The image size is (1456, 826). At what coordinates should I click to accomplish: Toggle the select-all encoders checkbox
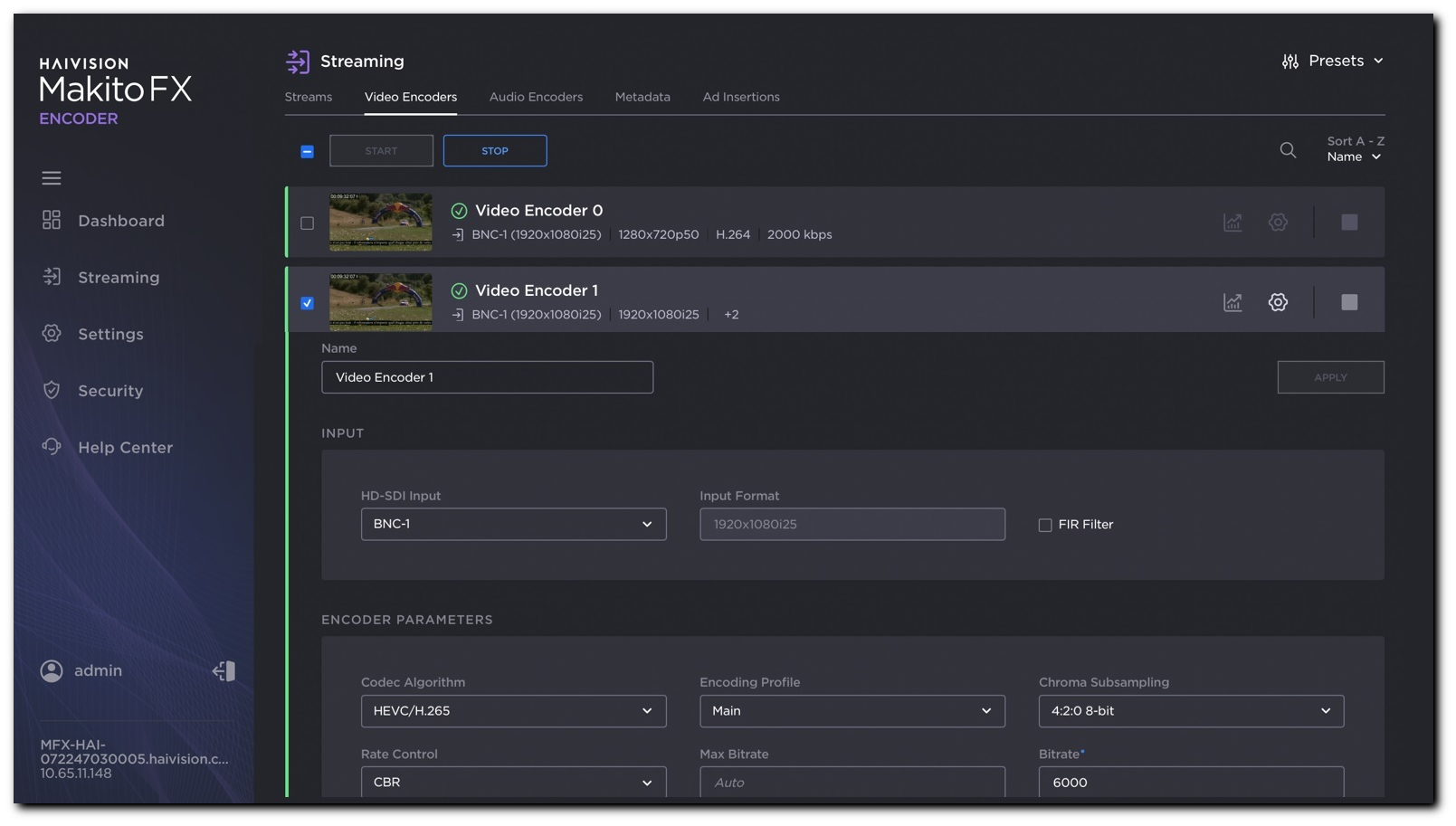pyautogui.click(x=308, y=151)
